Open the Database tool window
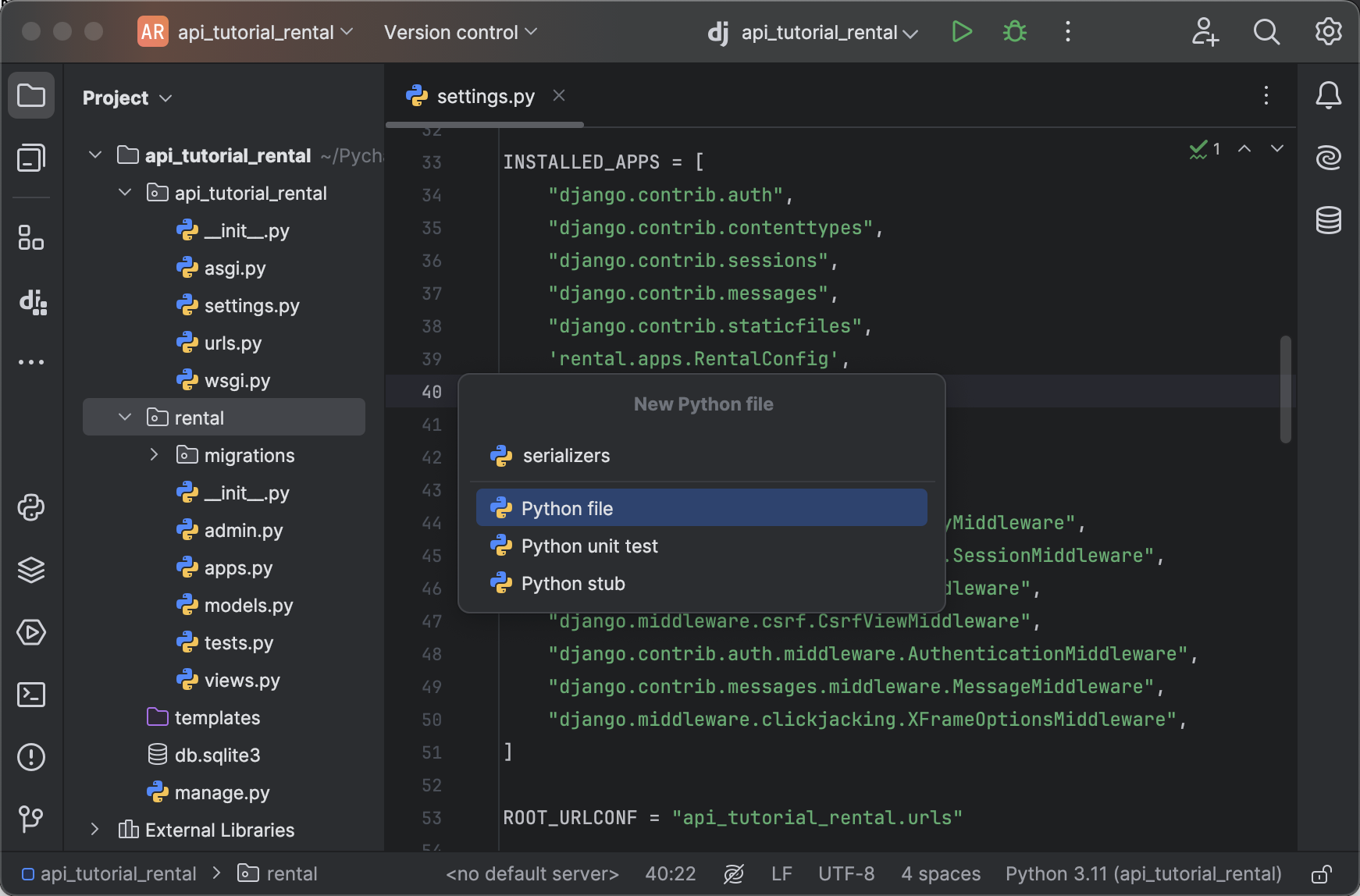The width and height of the screenshot is (1360, 896). (x=1328, y=220)
